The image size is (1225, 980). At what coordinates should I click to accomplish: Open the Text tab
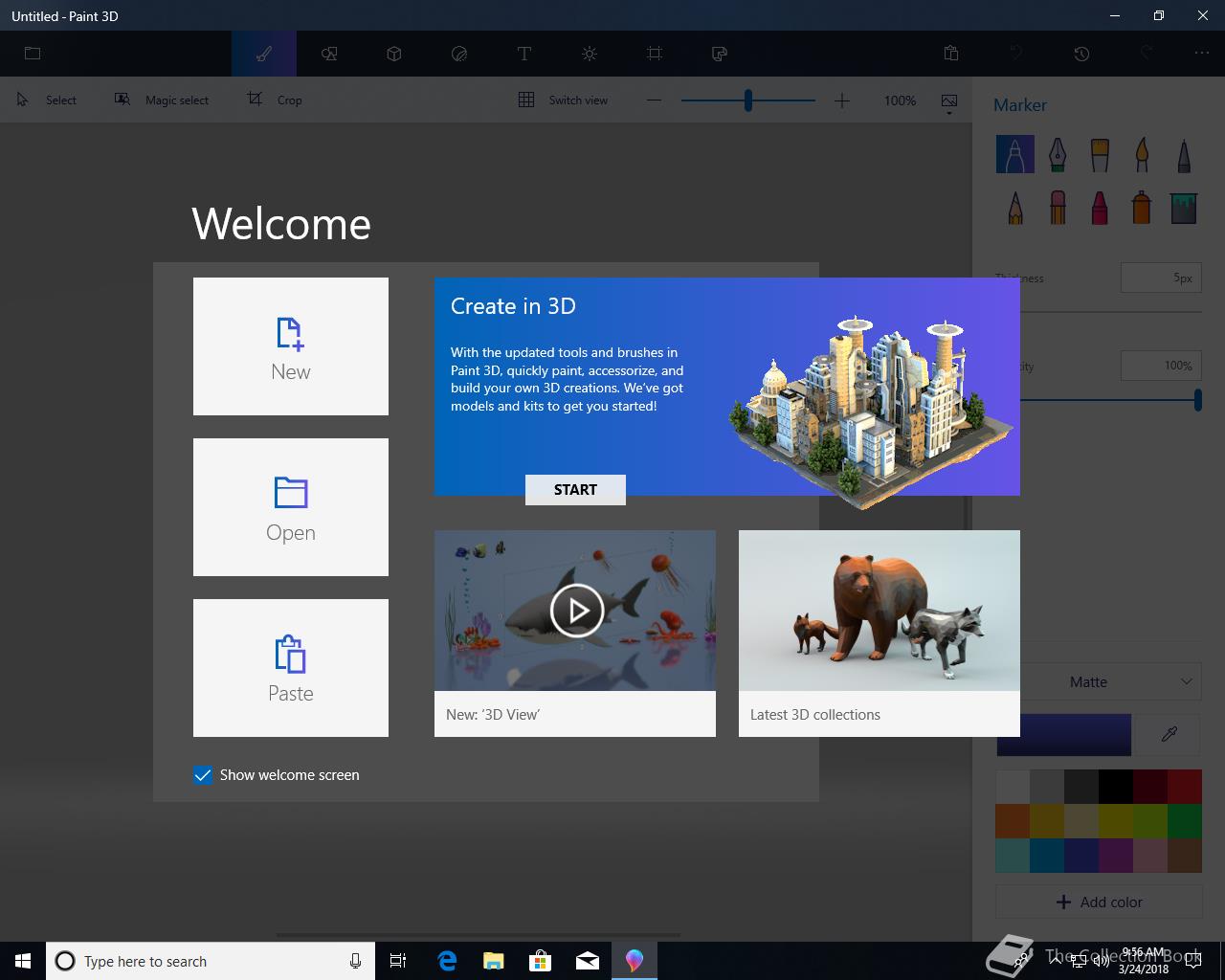pos(524,54)
